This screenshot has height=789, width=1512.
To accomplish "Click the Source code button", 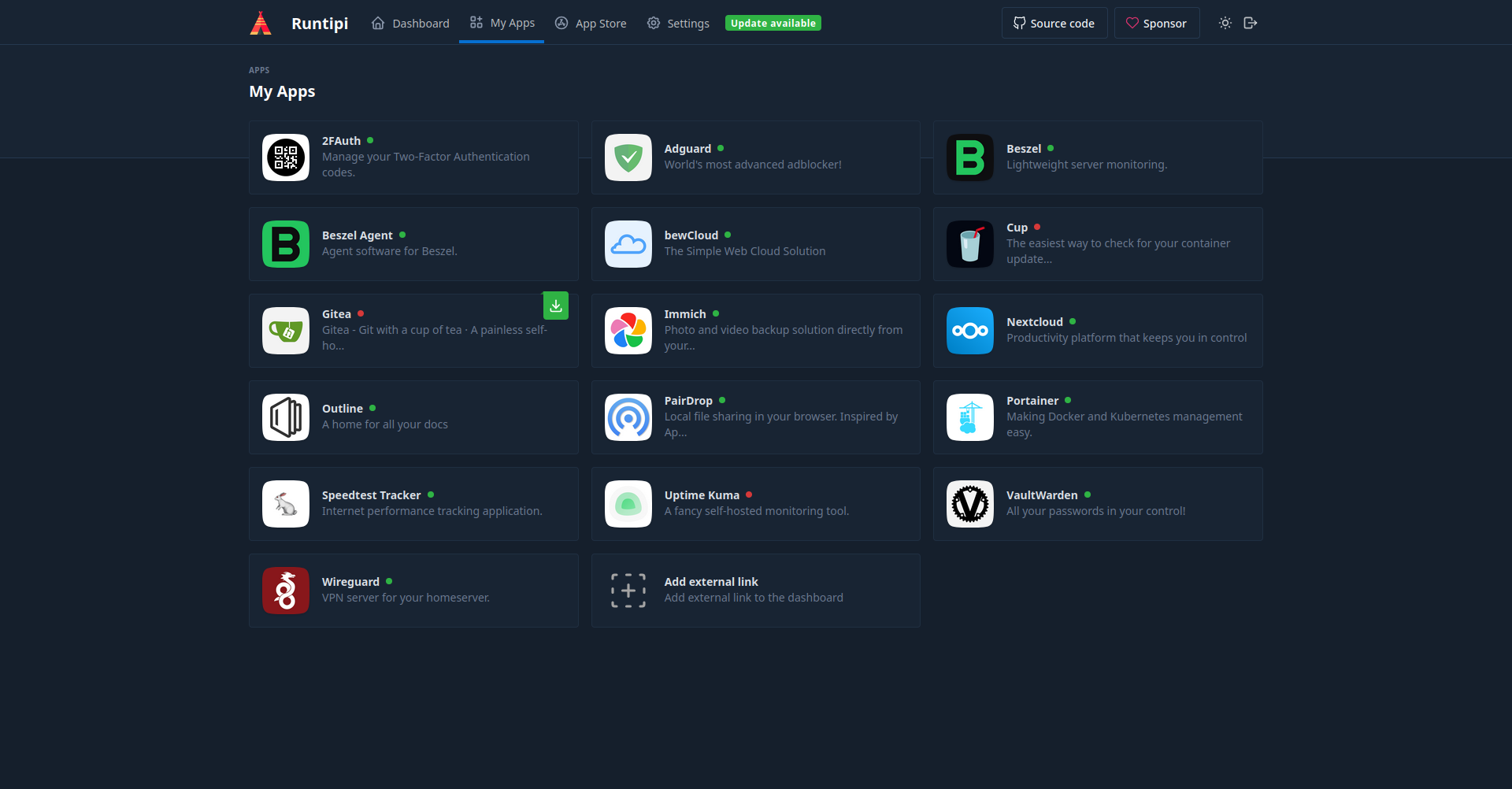I will coord(1054,23).
